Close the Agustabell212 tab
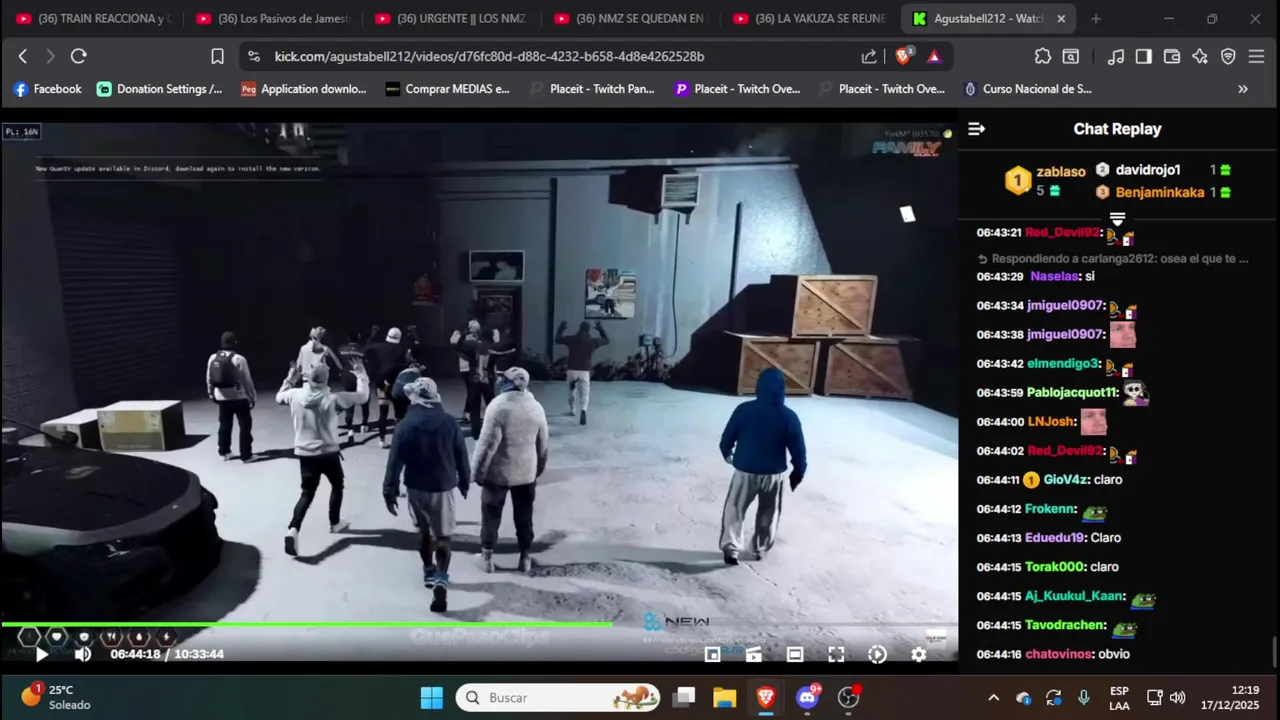 coord(1061,19)
